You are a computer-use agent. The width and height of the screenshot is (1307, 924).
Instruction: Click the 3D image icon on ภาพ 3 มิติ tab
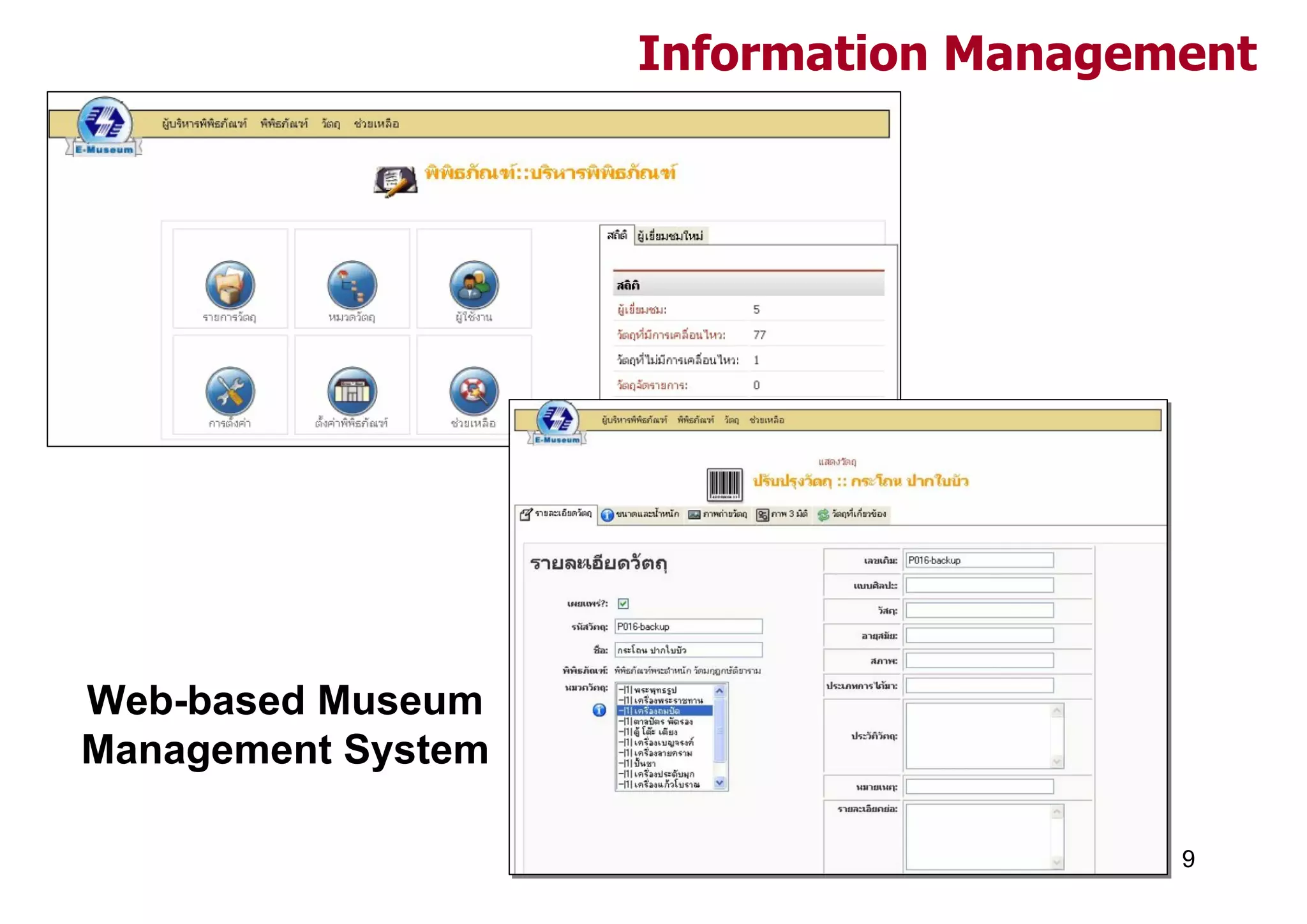coord(762,514)
